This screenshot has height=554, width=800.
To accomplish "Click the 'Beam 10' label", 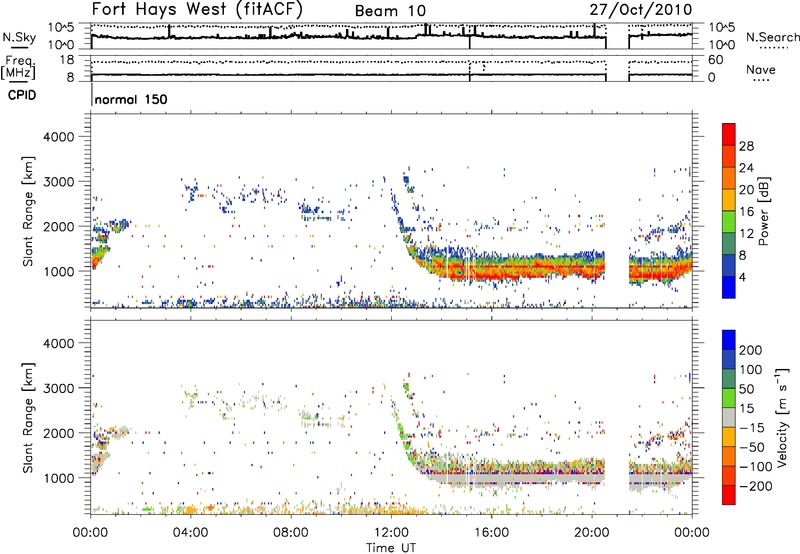I will click(390, 11).
